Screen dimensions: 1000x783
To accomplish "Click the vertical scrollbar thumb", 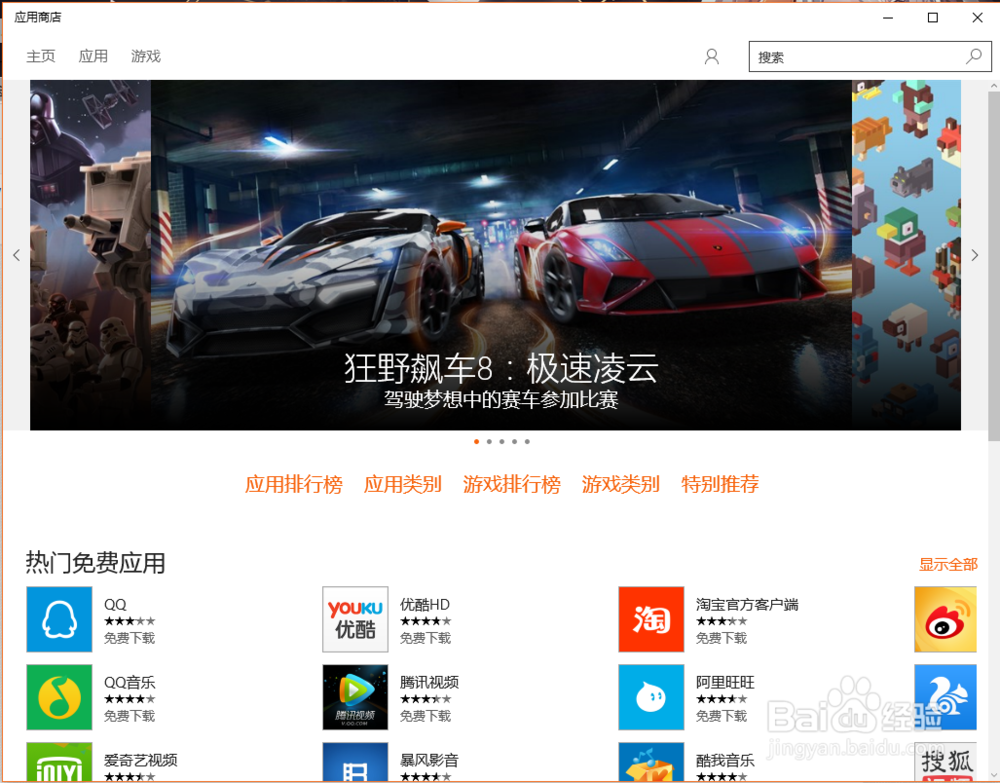I will click(x=994, y=266).
